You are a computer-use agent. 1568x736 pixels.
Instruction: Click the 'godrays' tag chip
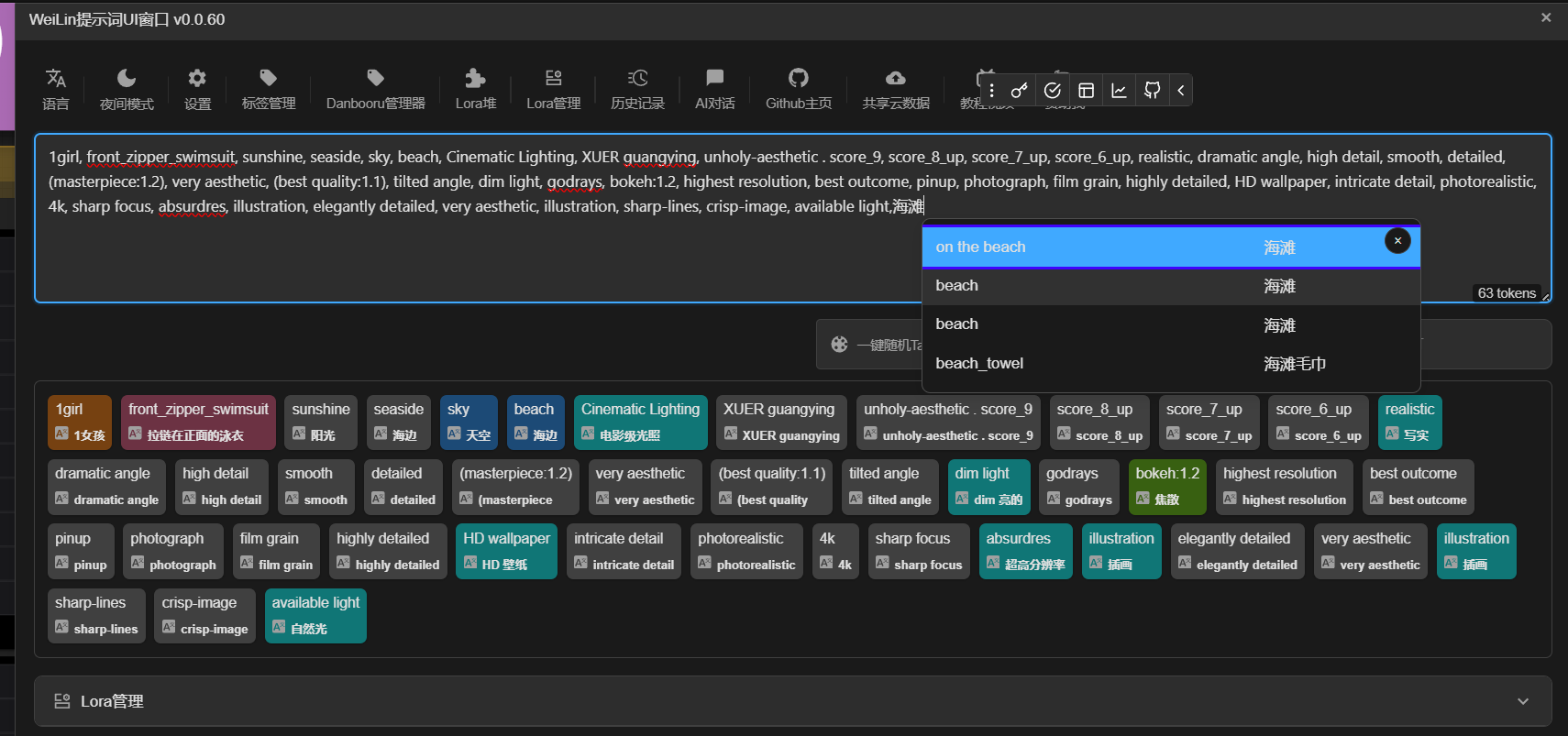click(x=1079, y=487)
